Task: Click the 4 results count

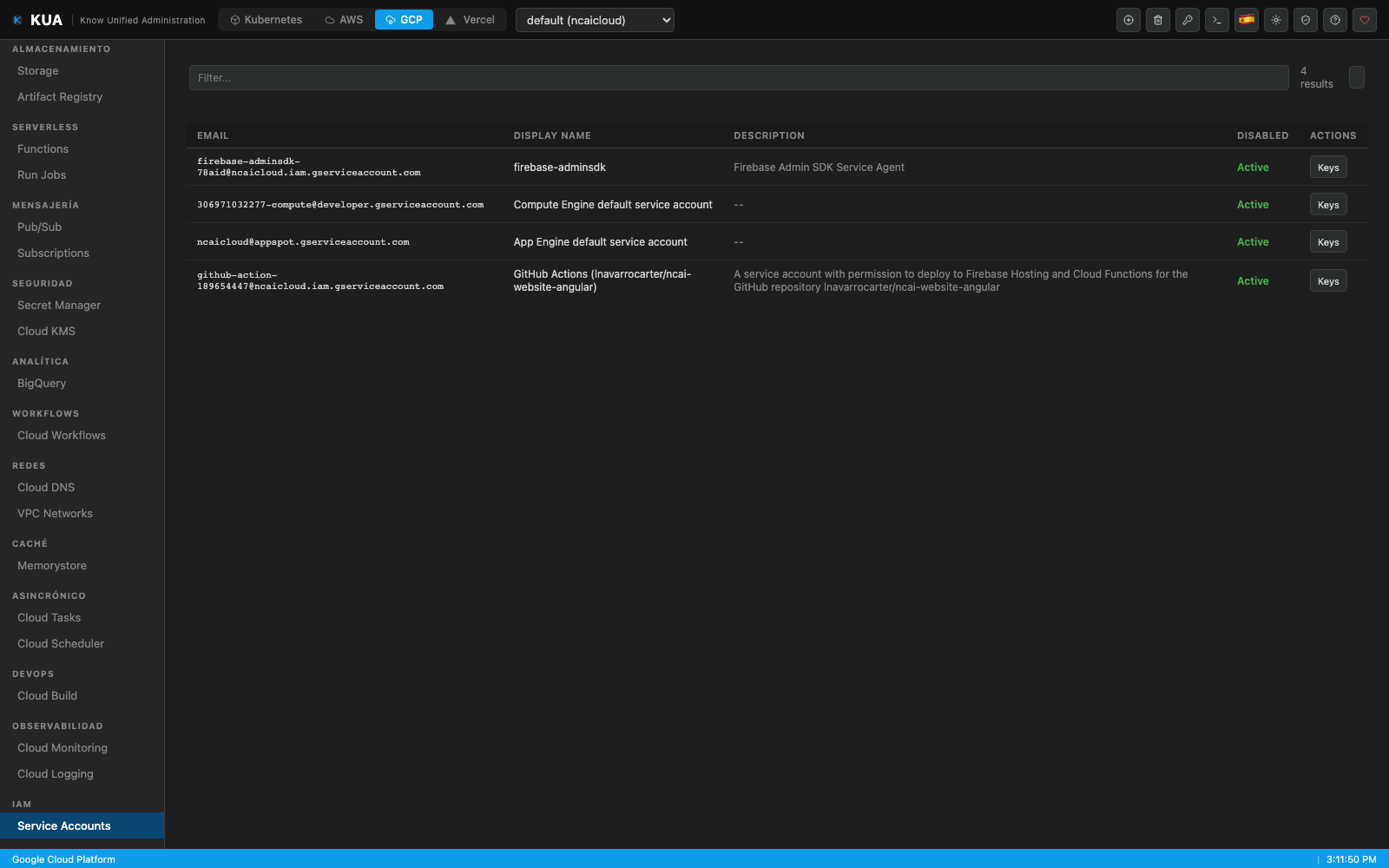Action: point(1317,77)
